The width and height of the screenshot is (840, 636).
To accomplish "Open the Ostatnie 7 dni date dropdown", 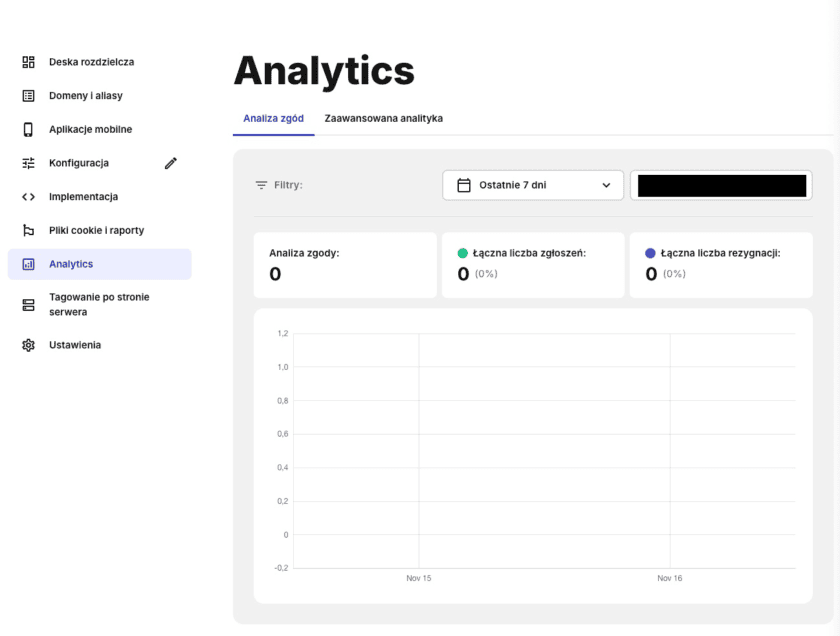I will pos(532,185).
